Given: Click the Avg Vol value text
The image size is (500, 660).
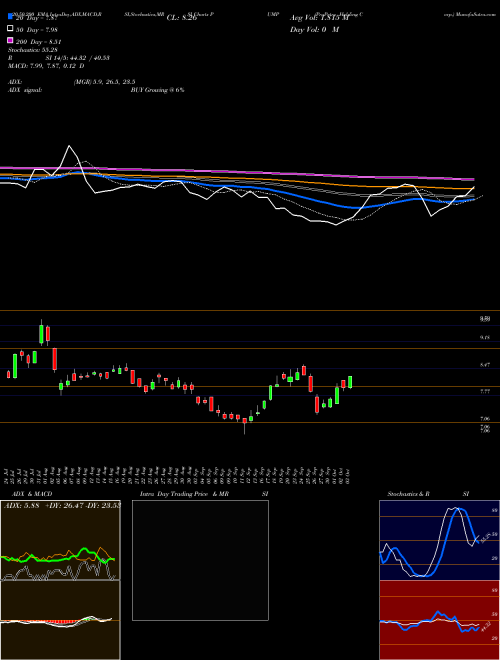Looking at the screenshot, I should tap(319, 18).
